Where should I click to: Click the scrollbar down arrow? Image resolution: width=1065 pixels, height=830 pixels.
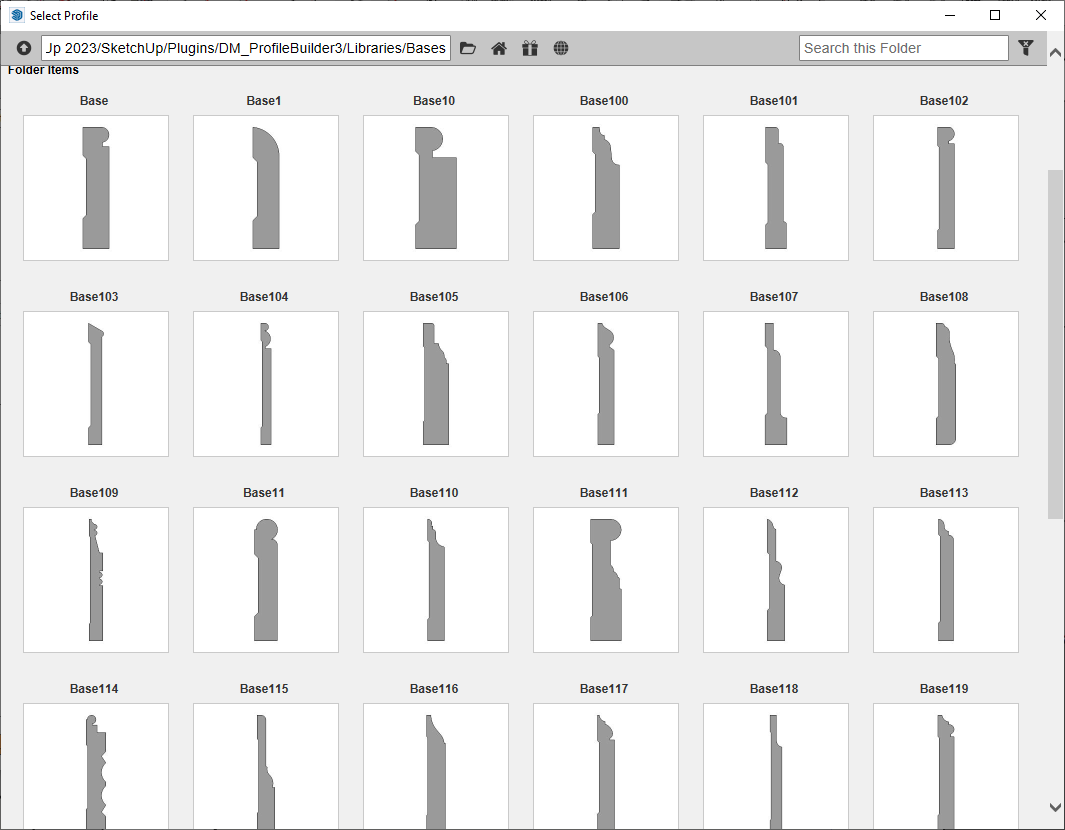point(1055,807)
